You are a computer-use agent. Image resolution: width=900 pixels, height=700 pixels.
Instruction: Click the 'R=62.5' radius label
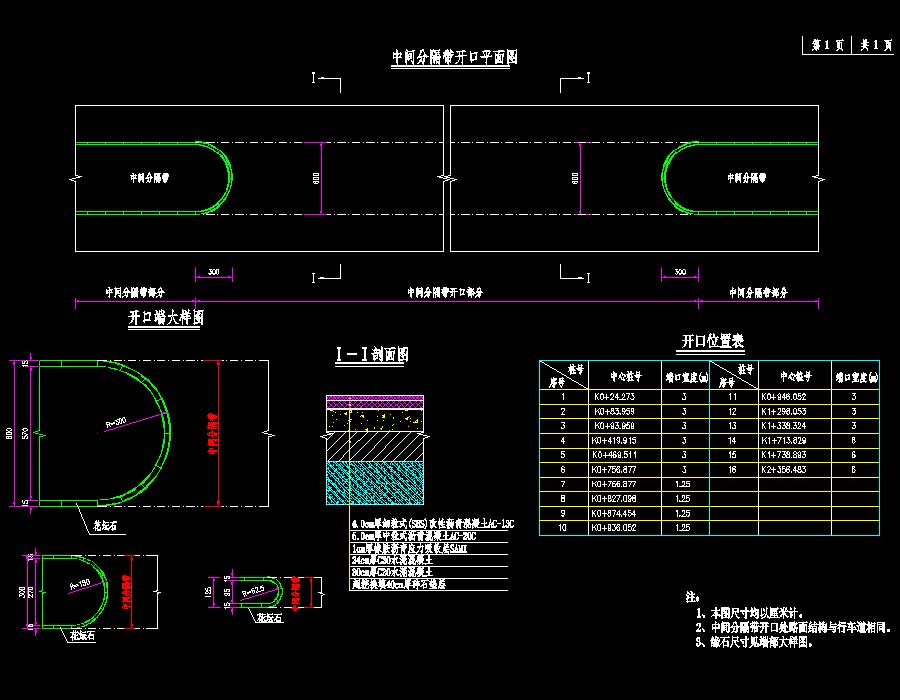(x=253, y=591)
